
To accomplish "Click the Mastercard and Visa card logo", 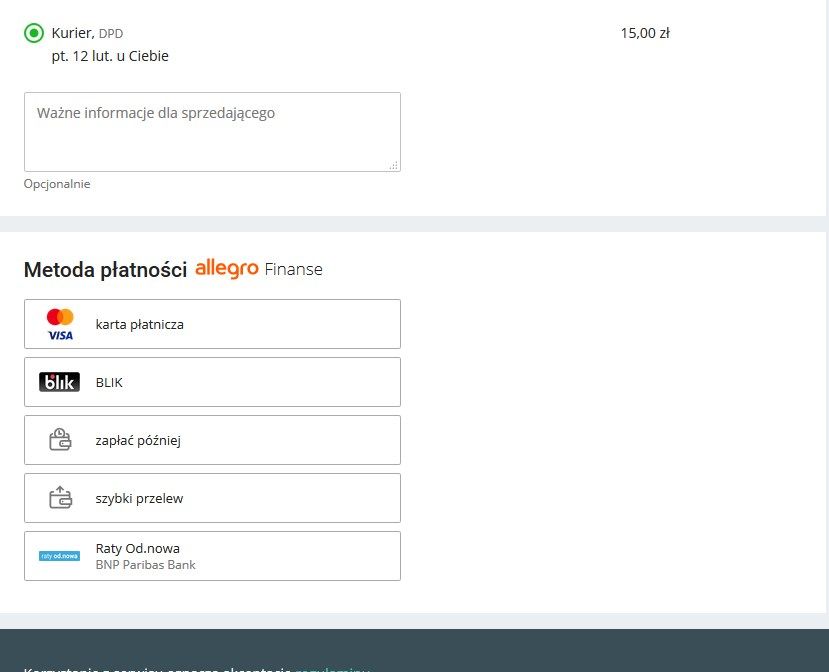I will (60, 324).
